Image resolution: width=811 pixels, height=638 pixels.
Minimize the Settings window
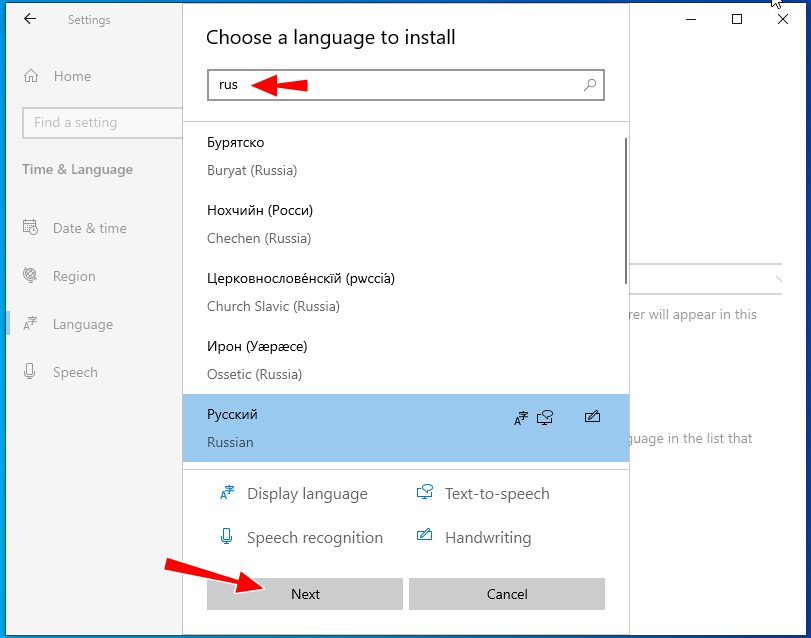click(x=690, y=20)
